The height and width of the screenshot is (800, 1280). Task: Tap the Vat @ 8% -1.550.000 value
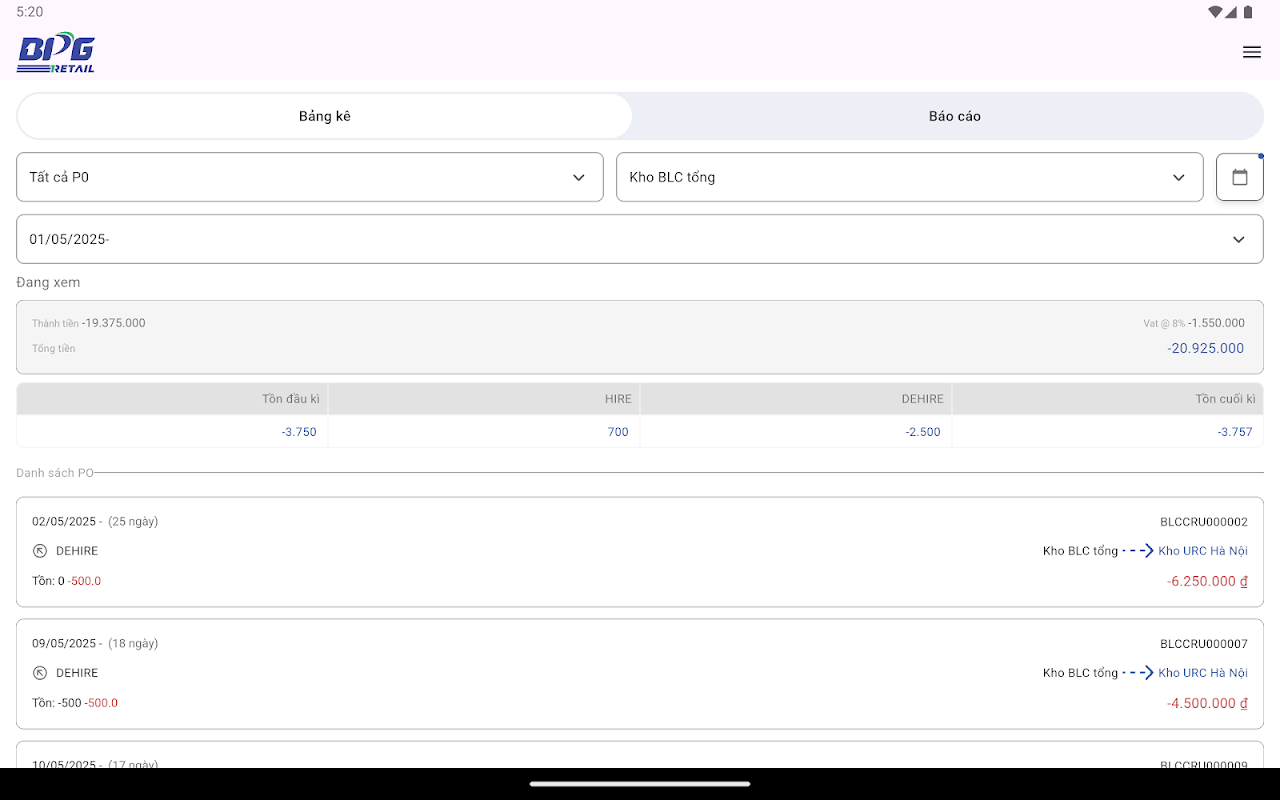click(x=1216, y=323)
